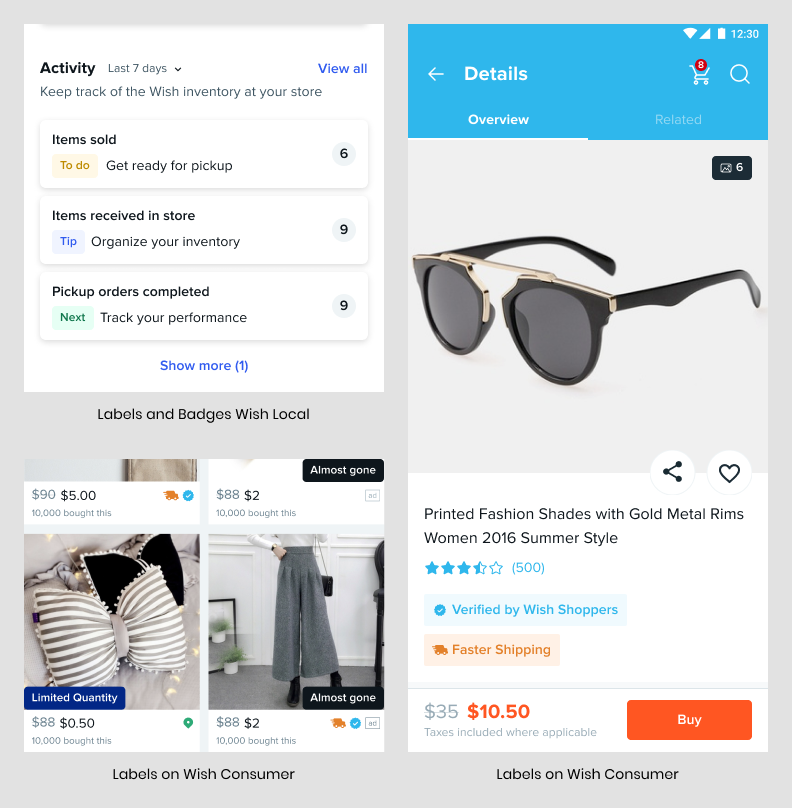Screen dimensions: 792x808
Task: Open the image gallery count badge
Action: click(x=732, y=167)
